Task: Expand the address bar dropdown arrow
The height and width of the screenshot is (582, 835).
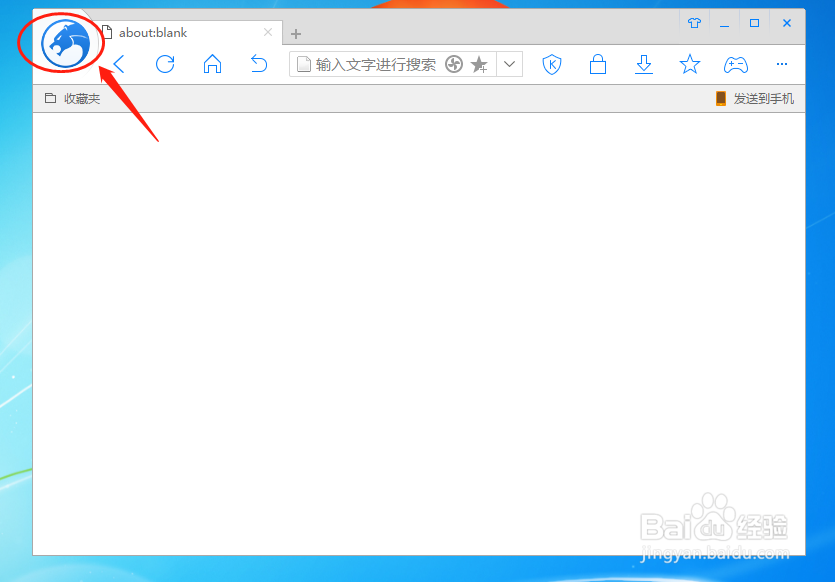Action: [510, 64]
